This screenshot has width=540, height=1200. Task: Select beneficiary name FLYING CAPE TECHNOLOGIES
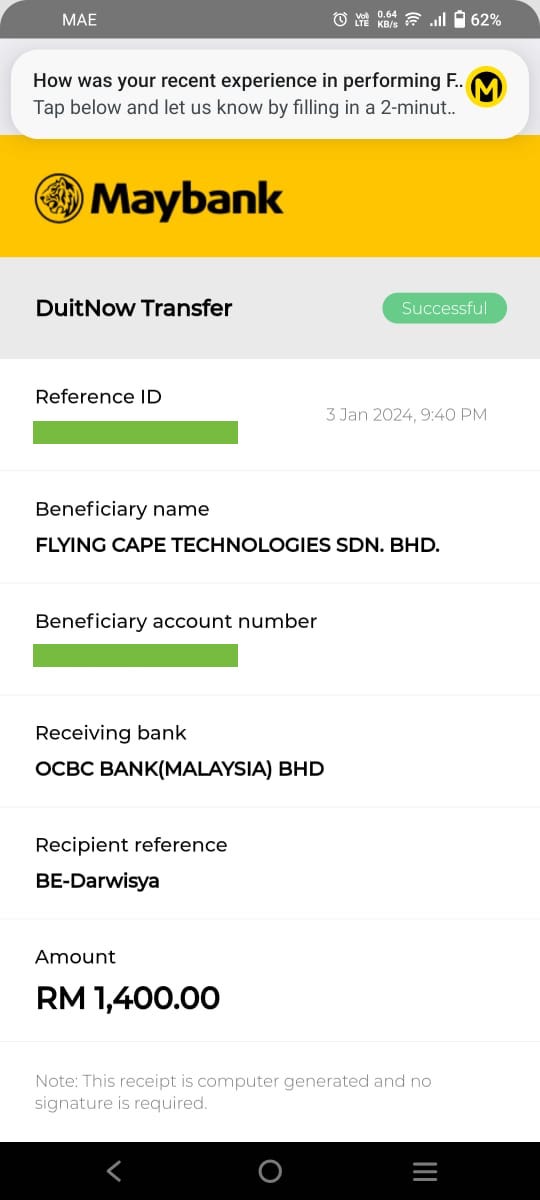238,545
